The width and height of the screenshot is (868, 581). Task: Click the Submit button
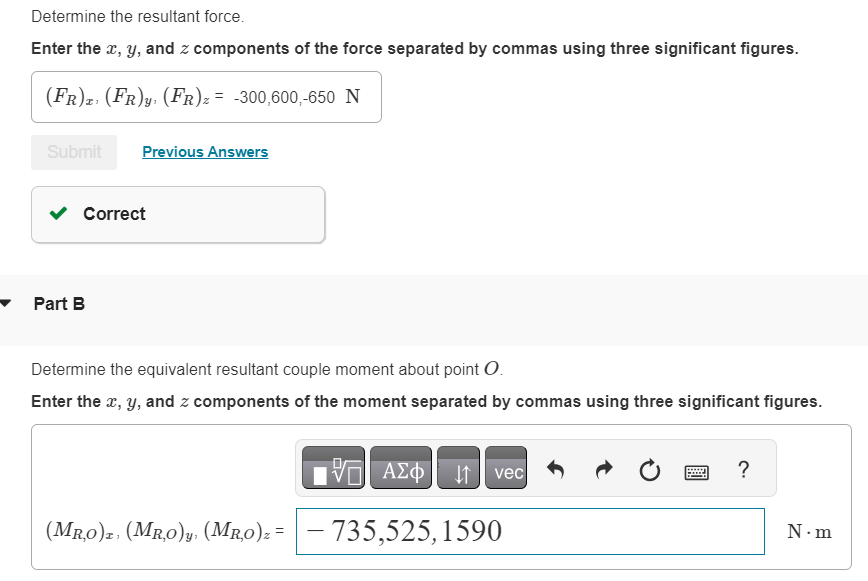[73, 151]
